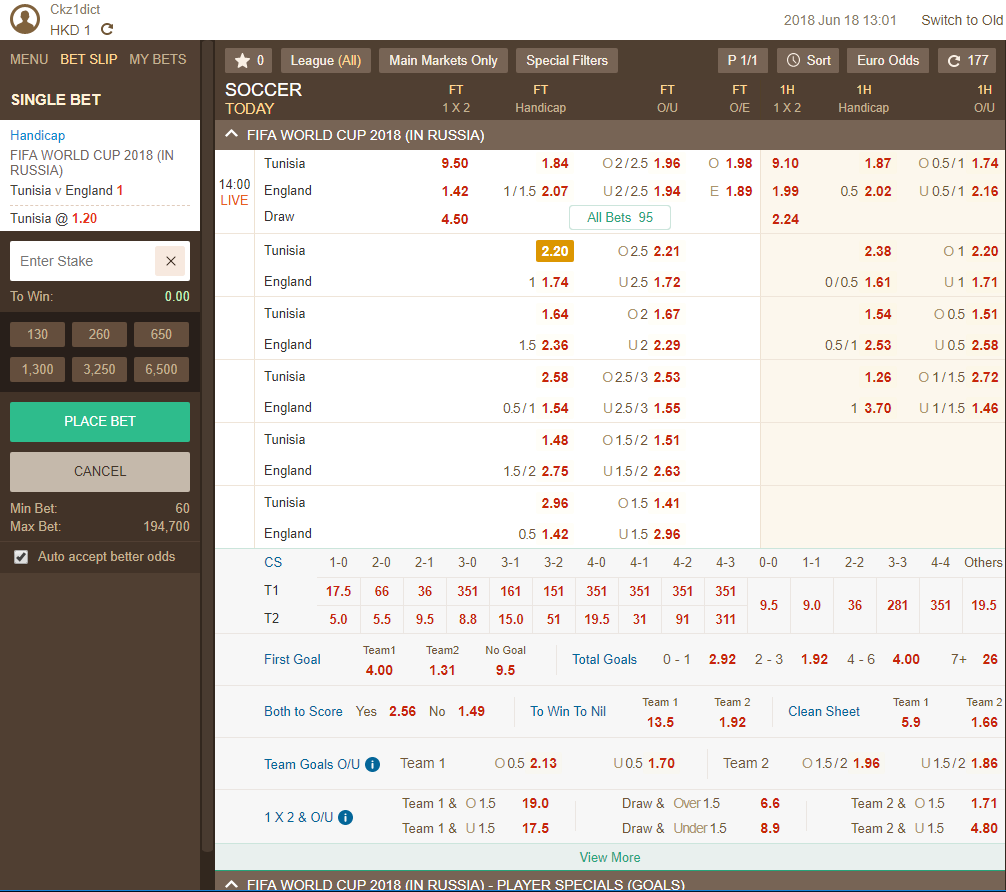Open the user profile avatar icon
1006x892 pixels.
(x=25, y=19)
